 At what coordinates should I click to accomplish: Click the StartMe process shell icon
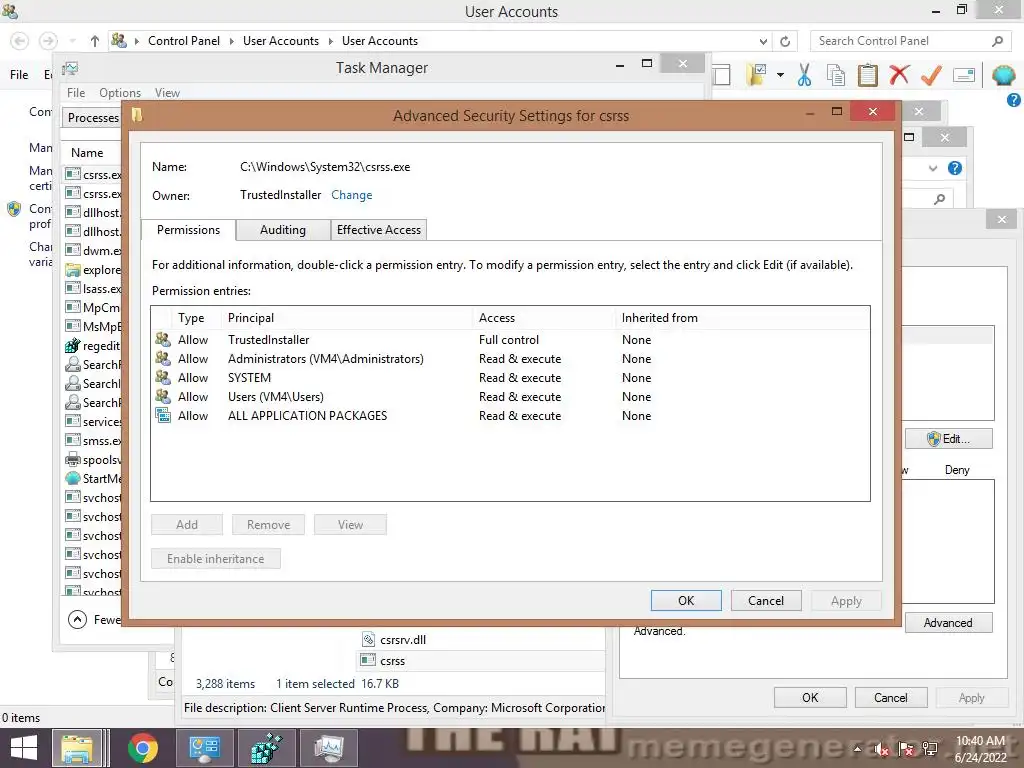click(72, 478)
